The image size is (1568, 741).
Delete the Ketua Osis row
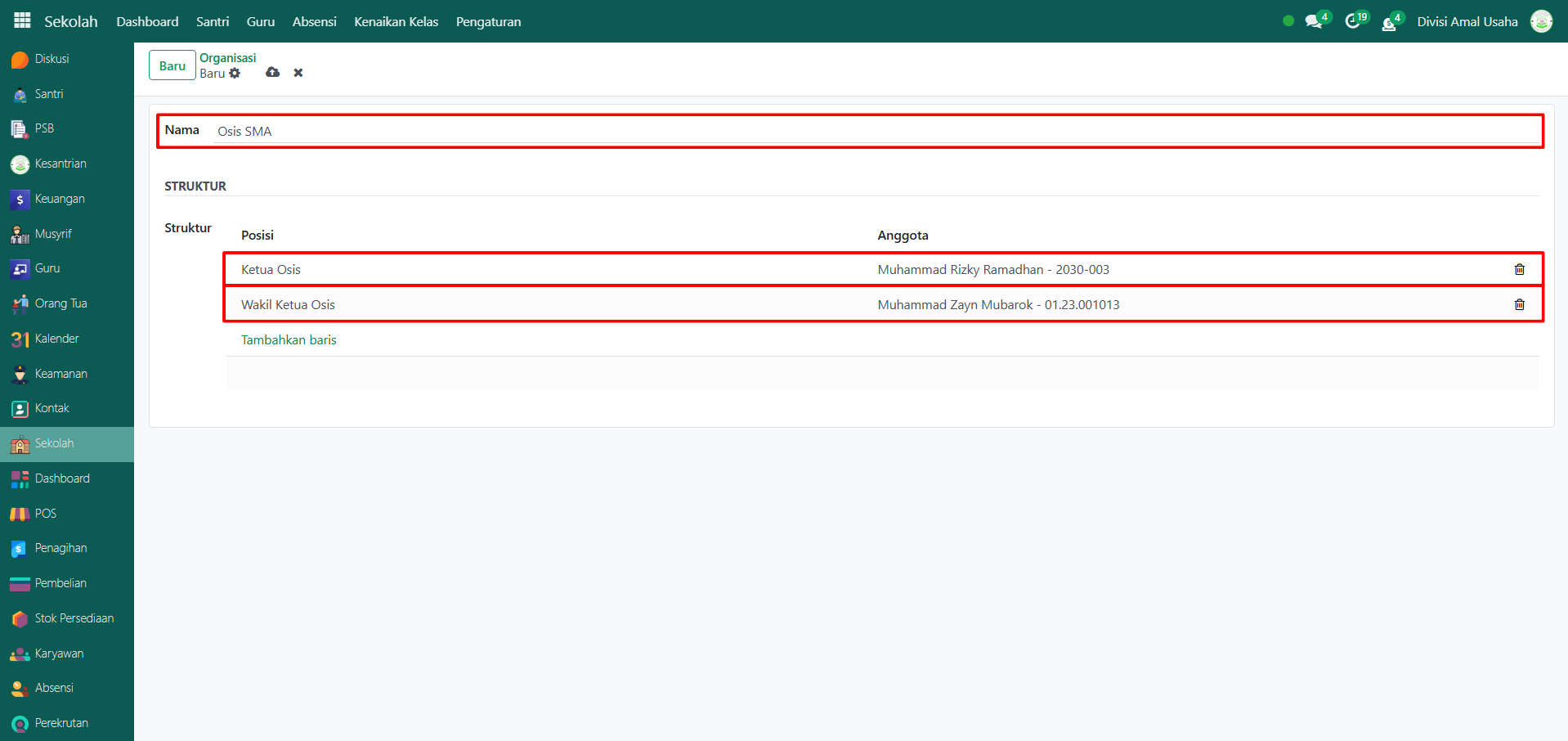tap(1519, 270)
